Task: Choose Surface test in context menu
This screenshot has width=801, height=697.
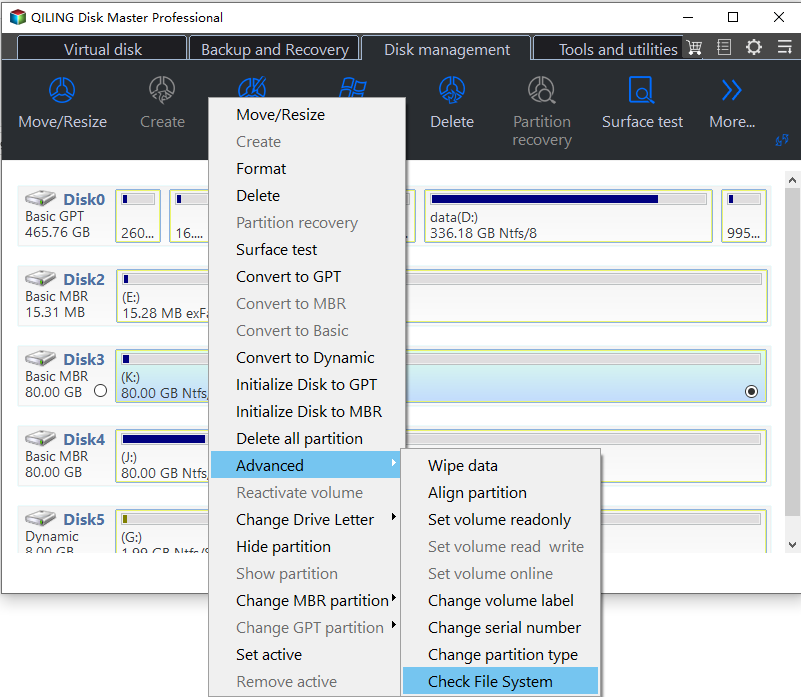Action: 305,249
